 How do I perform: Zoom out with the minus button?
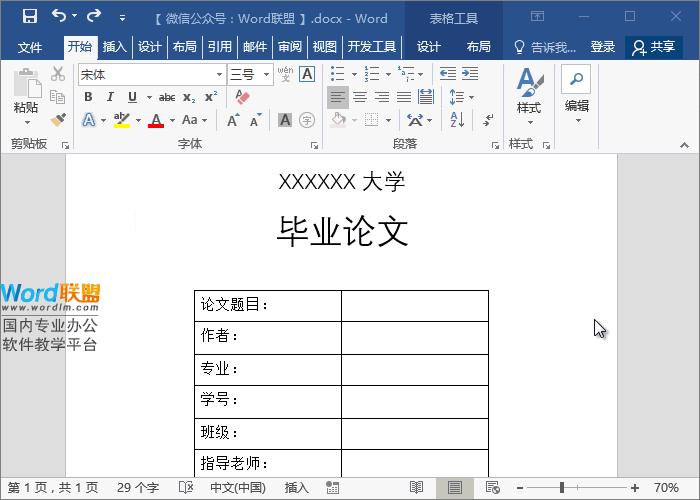coord(520,488)
